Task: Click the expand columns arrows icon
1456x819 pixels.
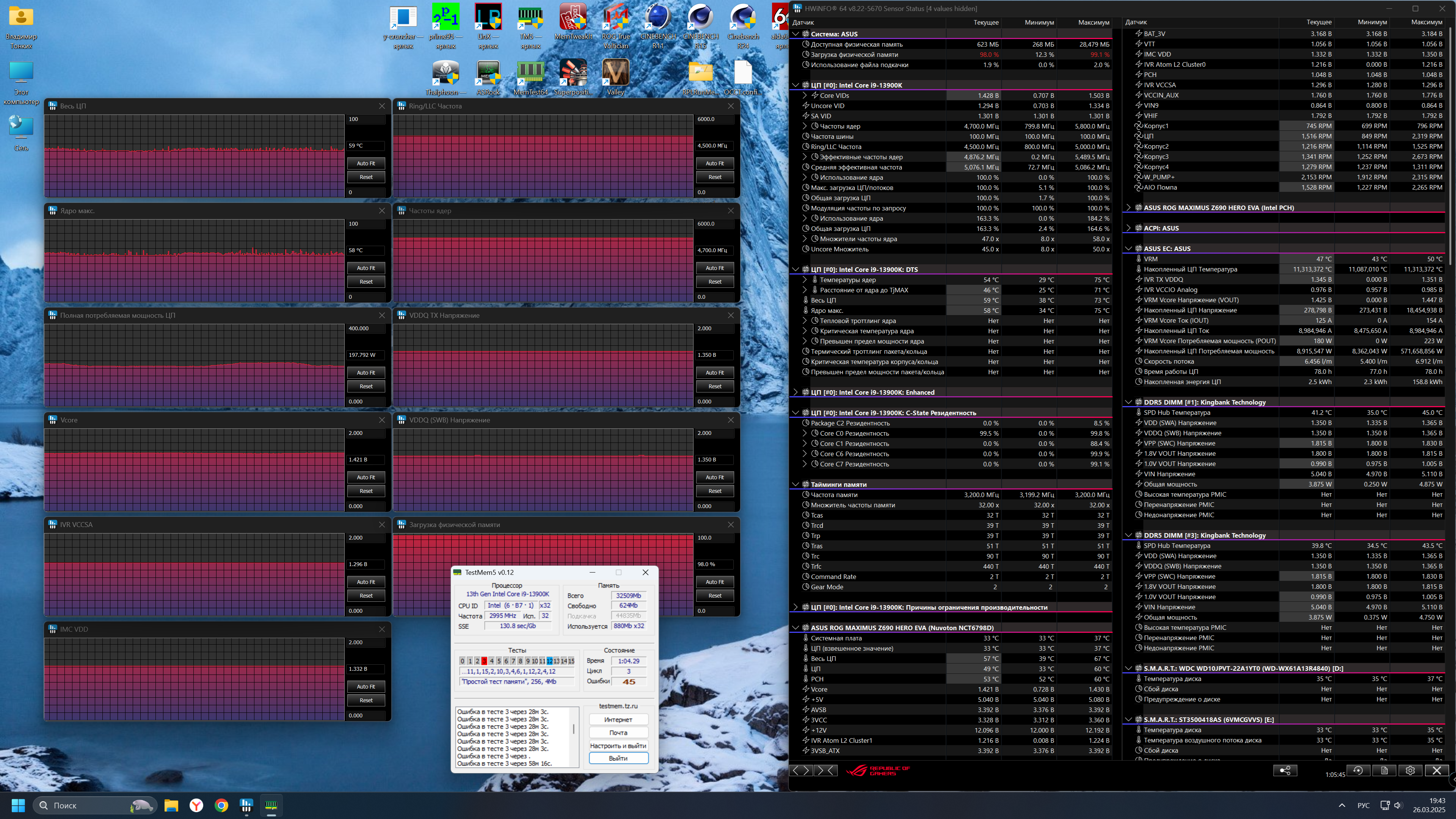Action: pos(801,770)
